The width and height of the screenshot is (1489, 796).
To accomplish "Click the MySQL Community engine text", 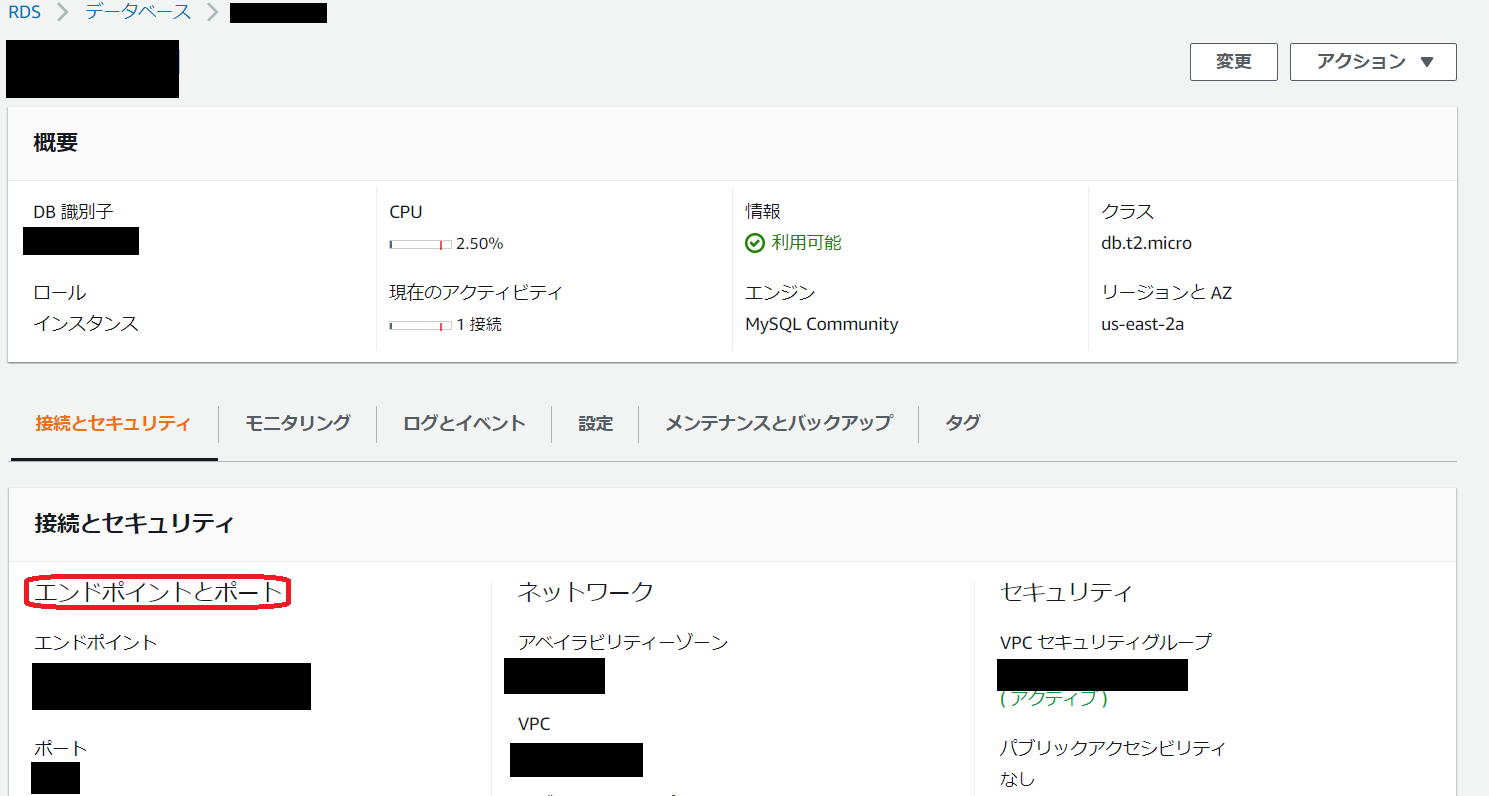I will click(822, 324).
